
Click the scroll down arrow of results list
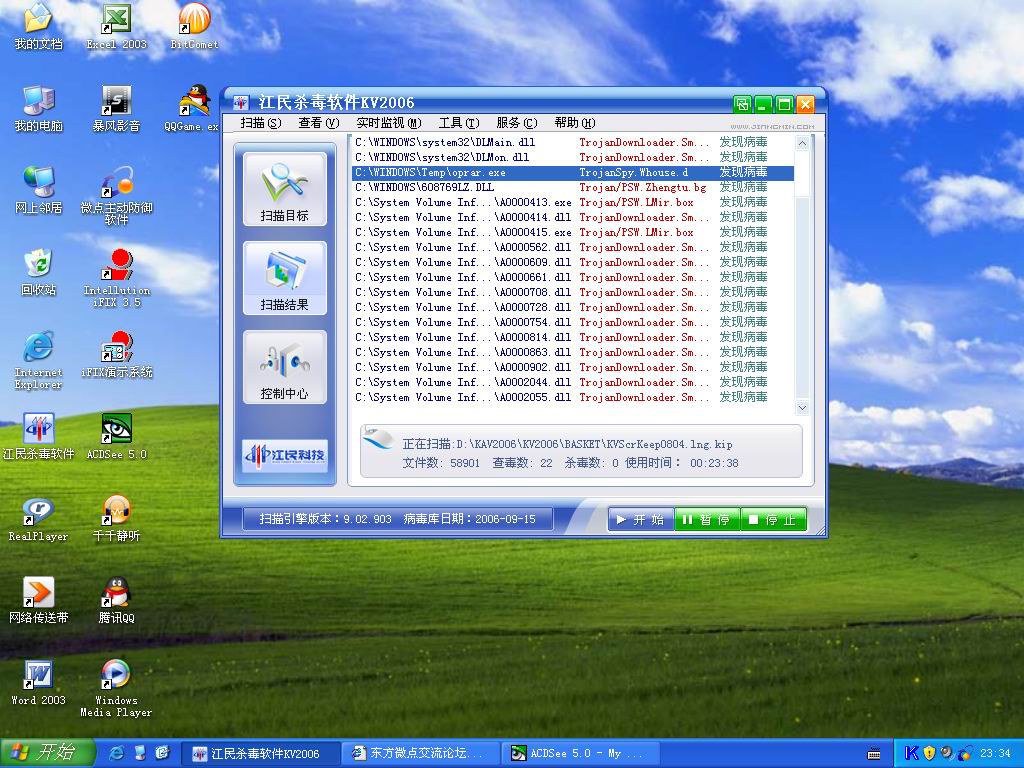click(x=802, y=408)
